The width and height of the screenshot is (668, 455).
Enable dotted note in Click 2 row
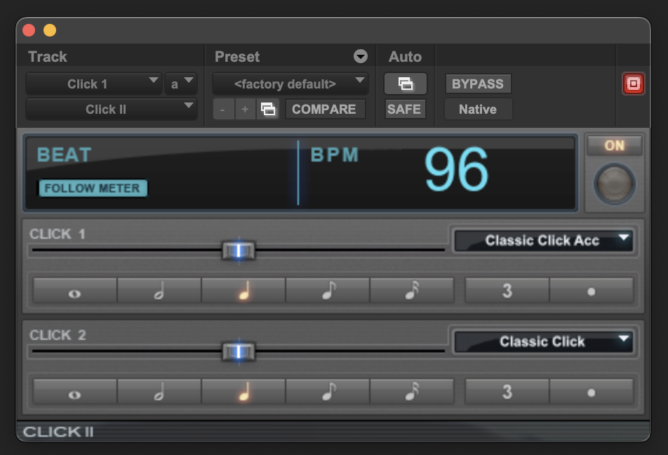[591, 392]
